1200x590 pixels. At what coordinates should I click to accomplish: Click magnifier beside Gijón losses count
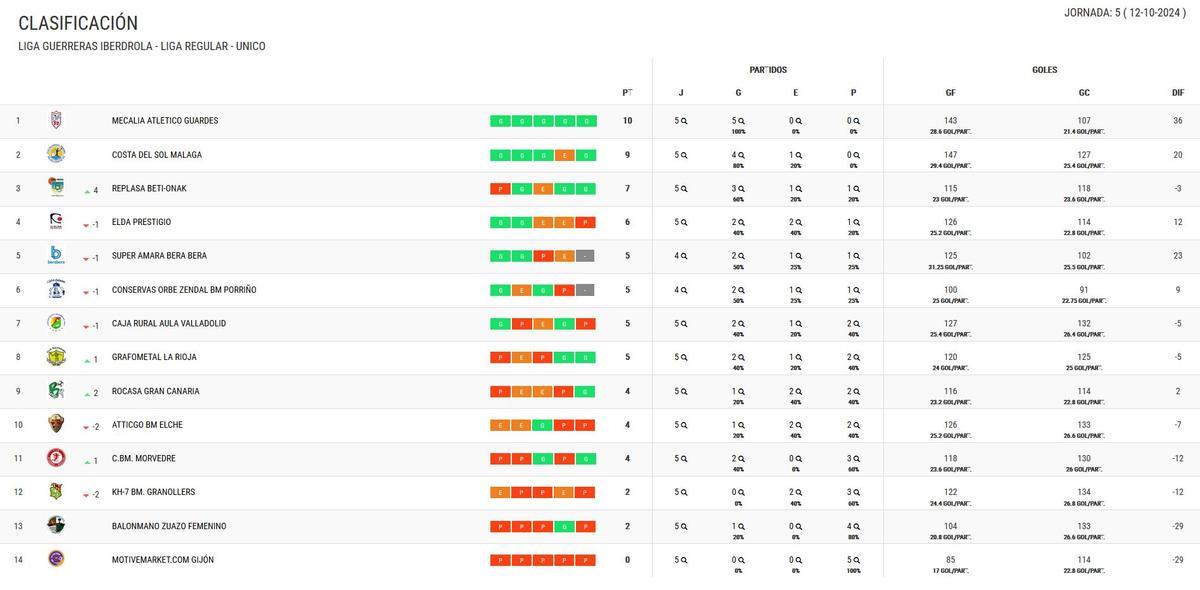coord(857,560)
